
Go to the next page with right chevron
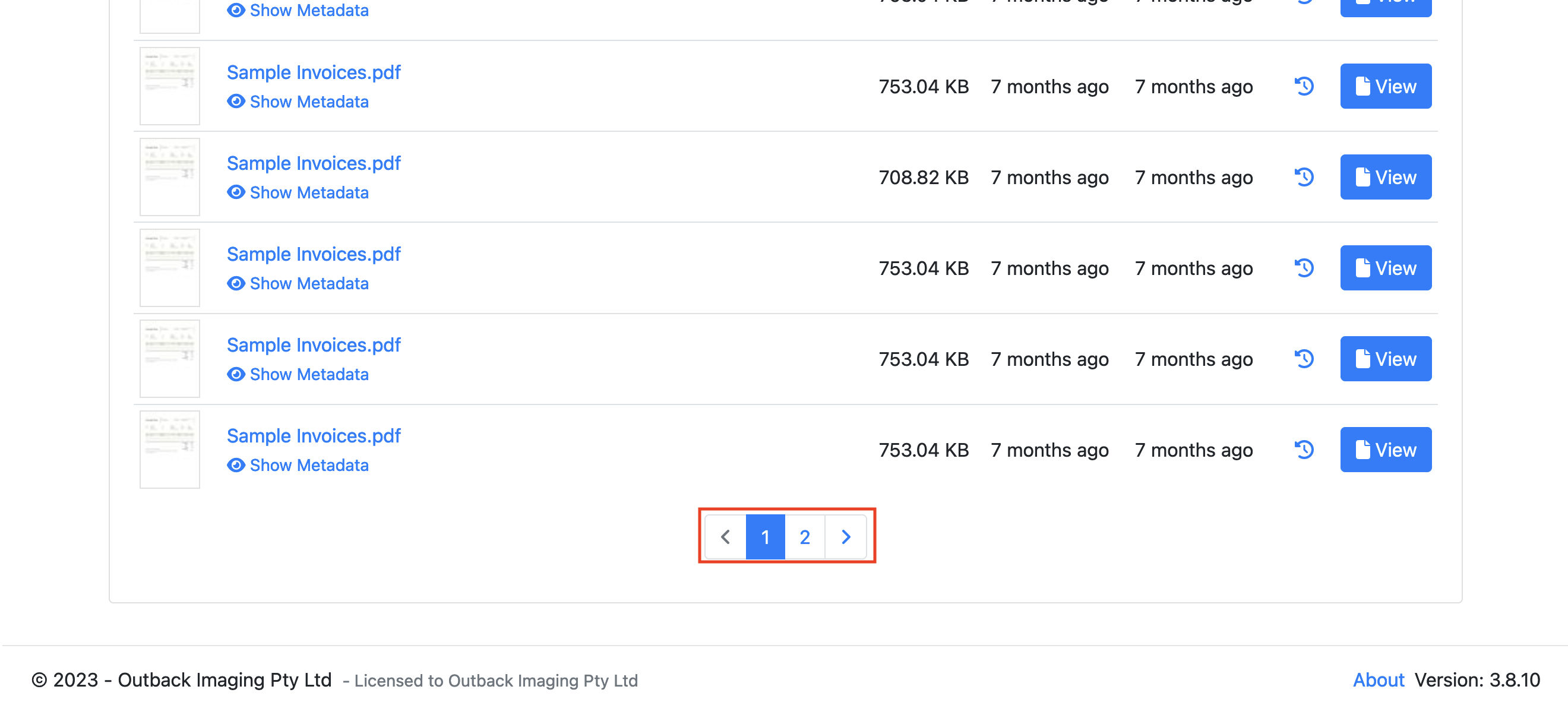846,537
